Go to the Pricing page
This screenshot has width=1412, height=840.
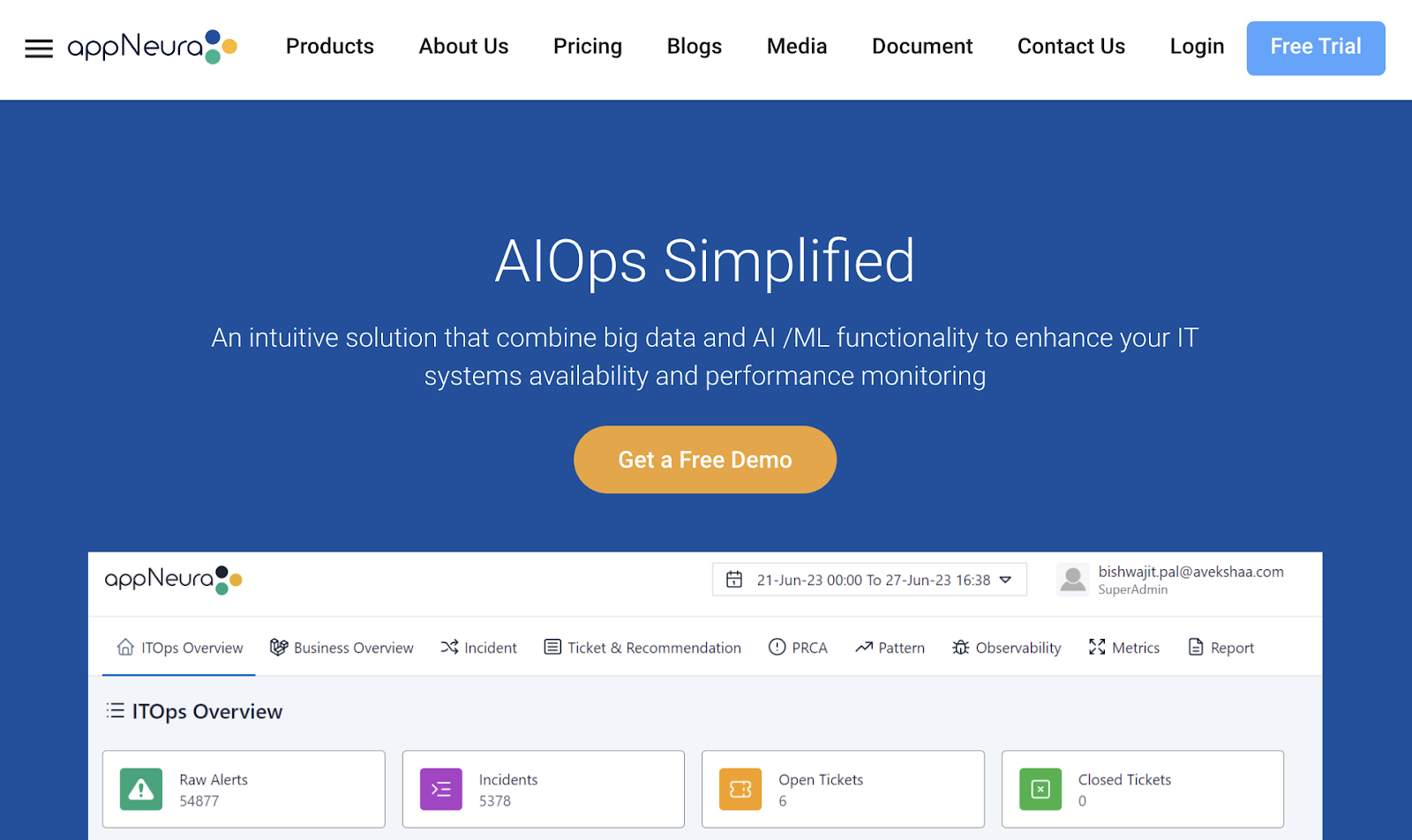coord(588,47)
